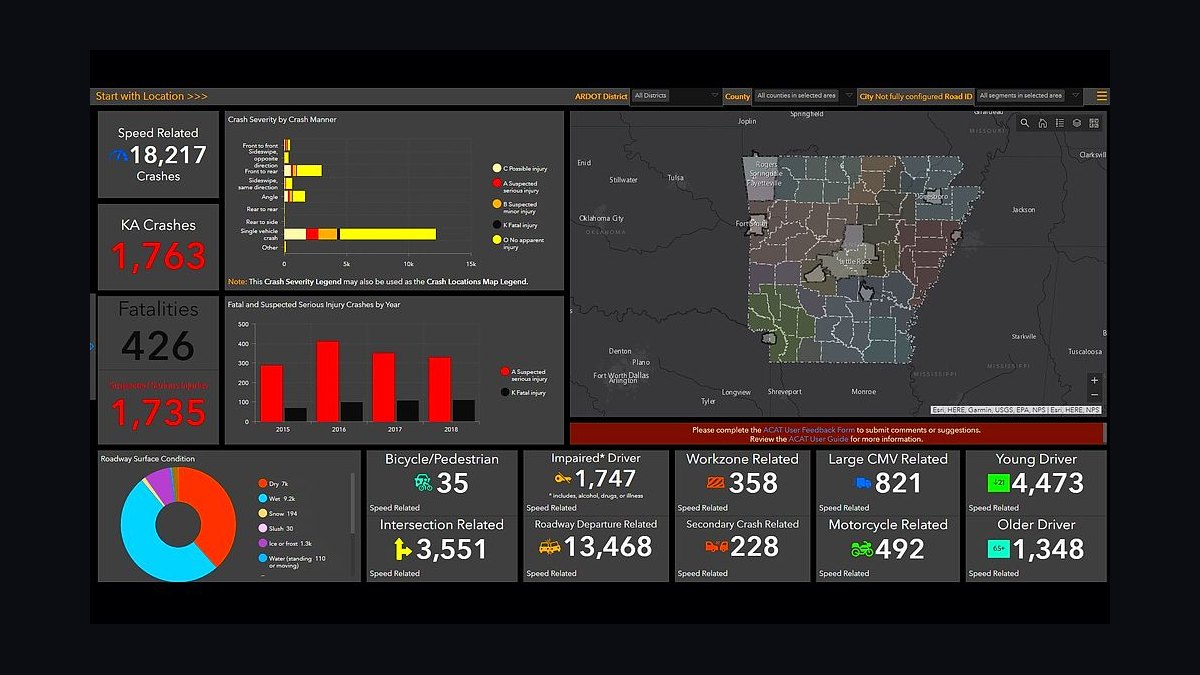Click the Slush 30 legend swatch
The height and width of the screenshot is (675, 1200).
click(x=262, y=528)
